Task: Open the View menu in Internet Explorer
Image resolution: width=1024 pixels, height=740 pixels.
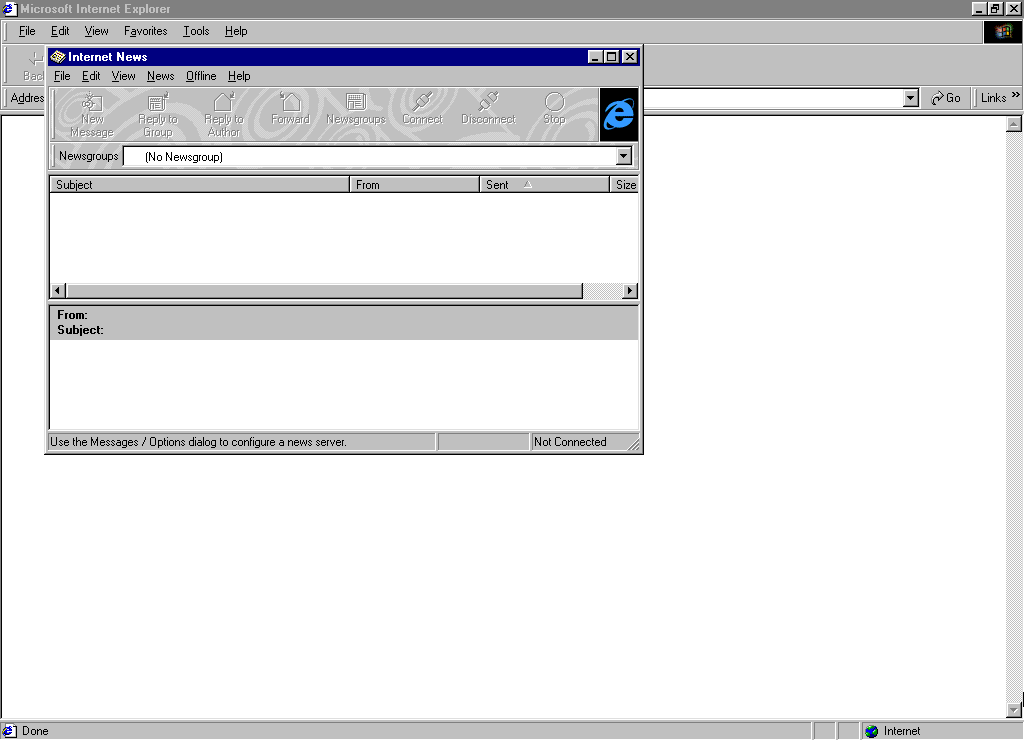Action: [97, 31]
